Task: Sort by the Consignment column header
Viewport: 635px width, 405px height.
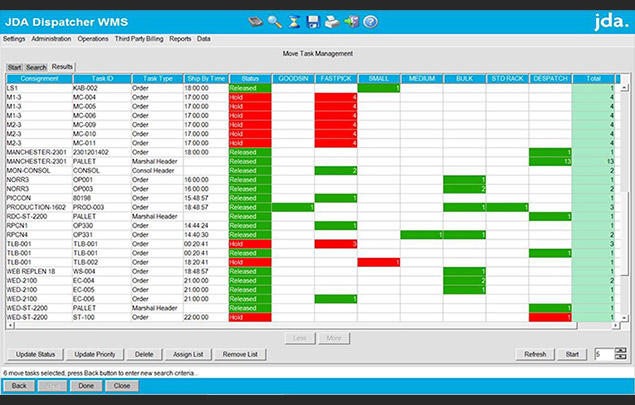Action: [39, 79]
